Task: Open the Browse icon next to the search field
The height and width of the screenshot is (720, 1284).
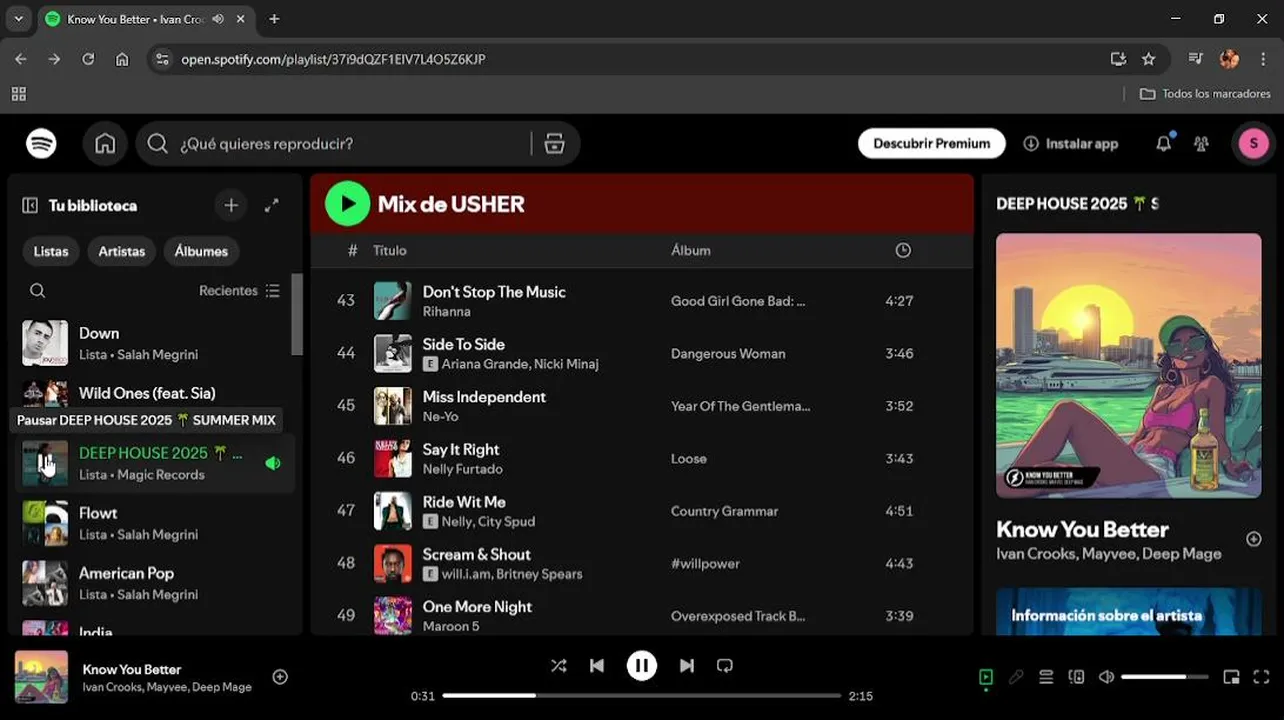Action: pos(554,143)
